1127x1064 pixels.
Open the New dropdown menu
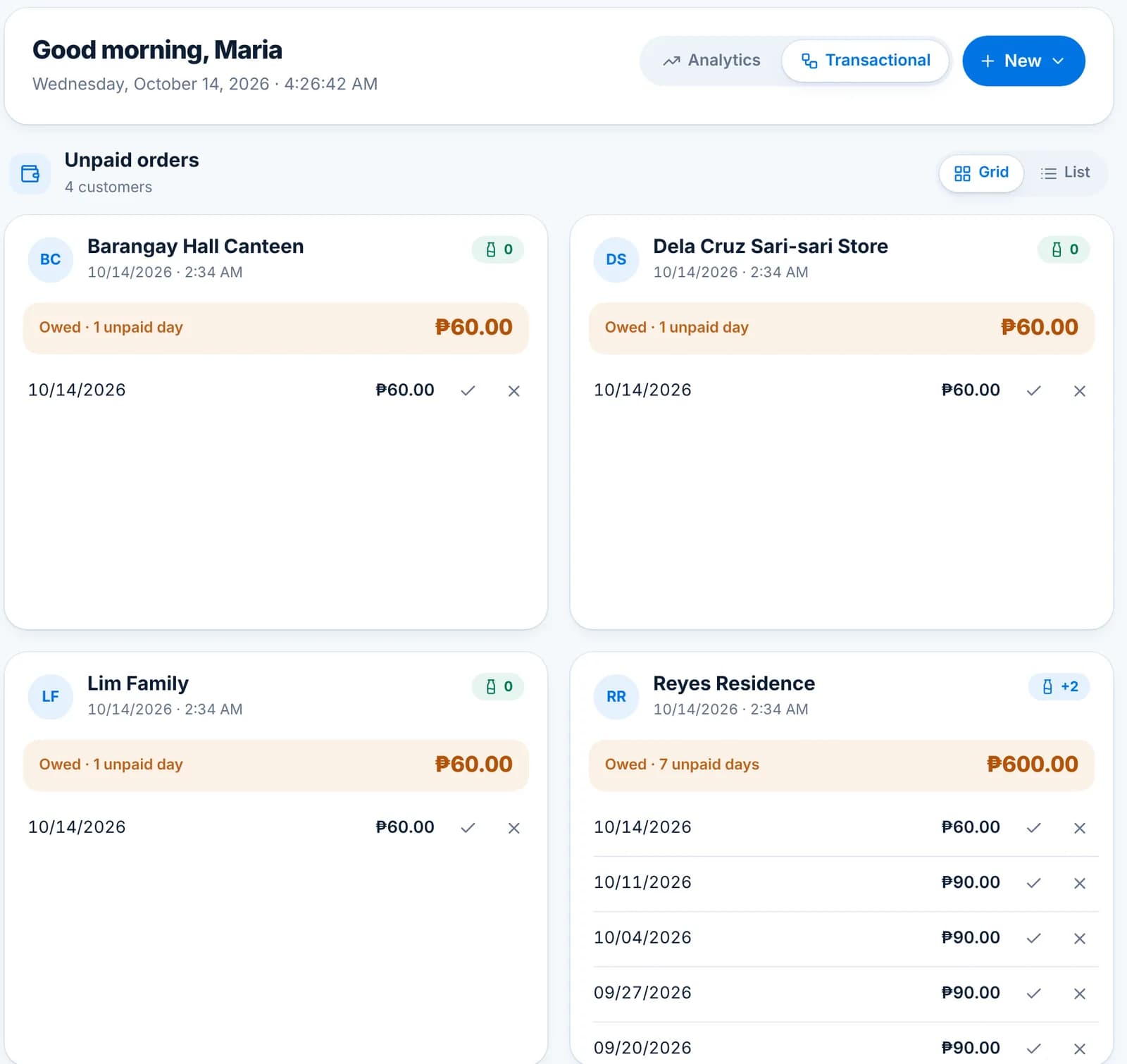1023,61
